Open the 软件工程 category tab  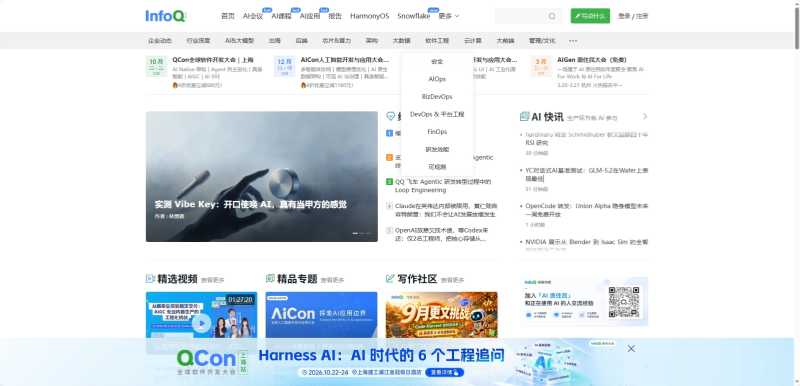point(437,41)
